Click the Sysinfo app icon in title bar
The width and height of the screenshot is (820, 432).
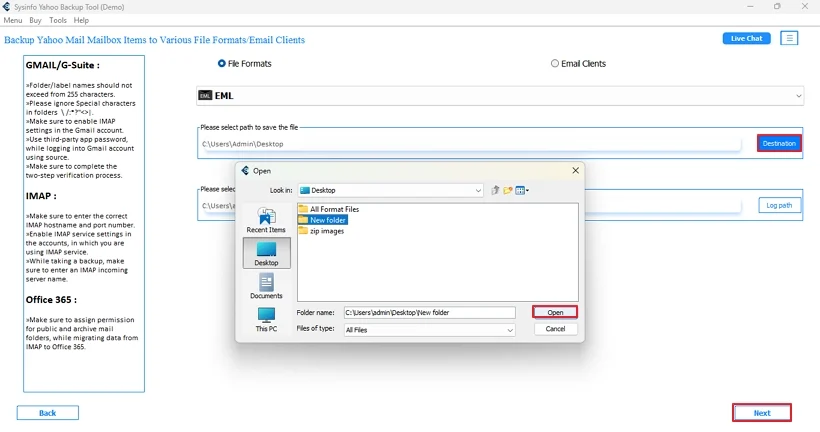coord(6,7)
